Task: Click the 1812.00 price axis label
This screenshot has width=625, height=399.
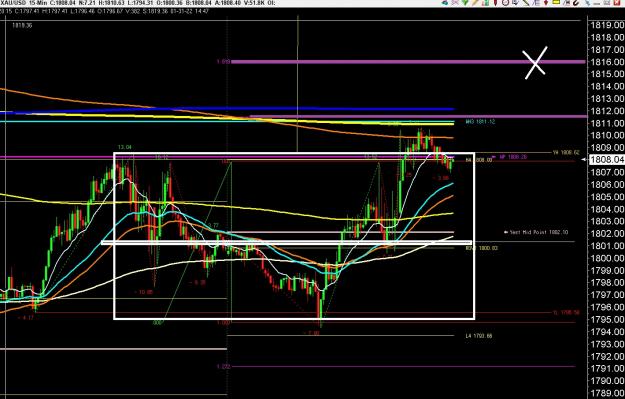Action: [607, 111]
